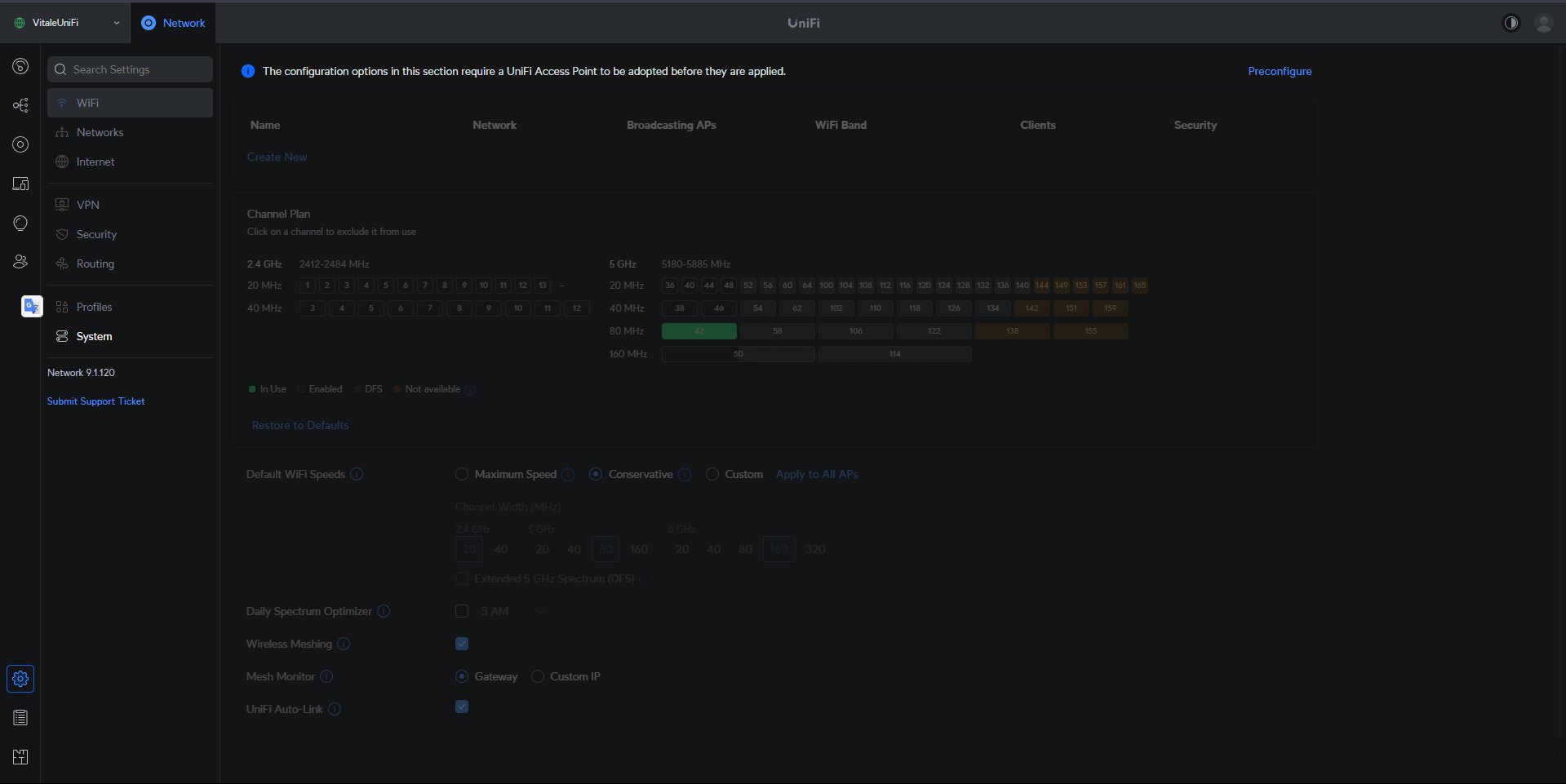
Task: Click 5 GHz 40 MHz channel 38
Action: coord(680,308)
